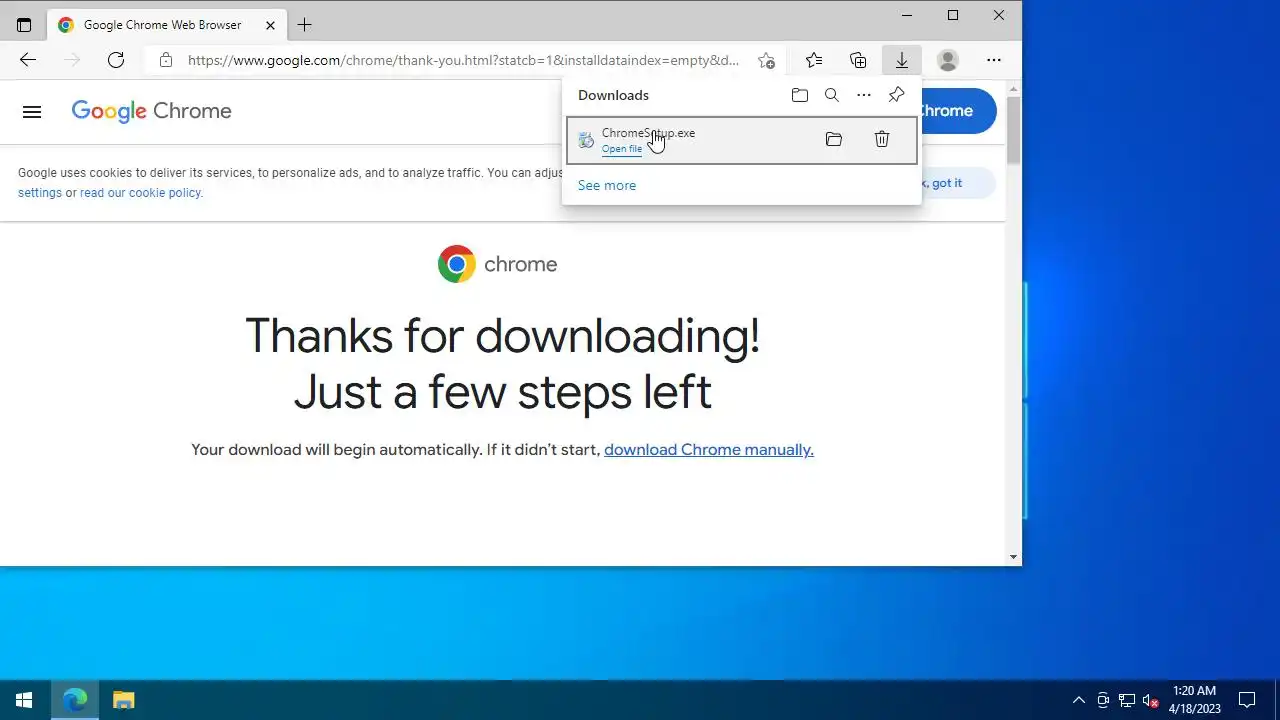Screen dimensions: 1280x720
Task: Click the taskbar clock and date
Action: coord(1195,700)
